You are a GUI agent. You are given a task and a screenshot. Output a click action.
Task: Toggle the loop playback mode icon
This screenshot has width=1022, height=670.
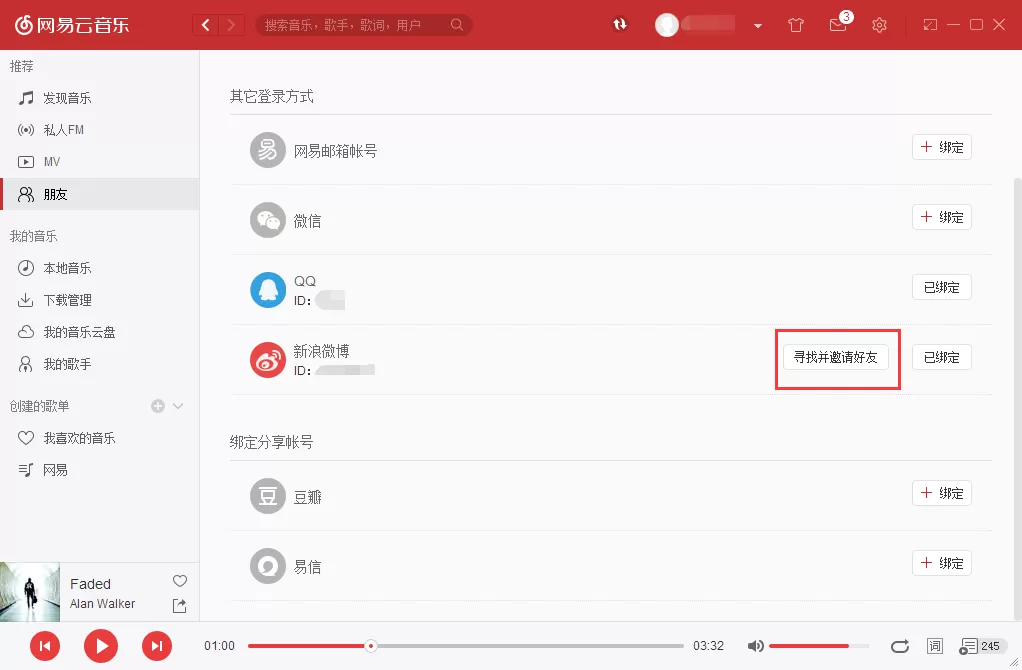tap(899, 646)
